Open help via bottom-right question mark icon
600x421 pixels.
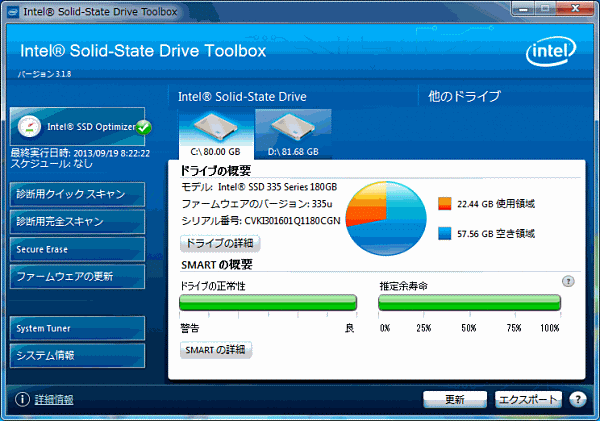click(578, 400)
